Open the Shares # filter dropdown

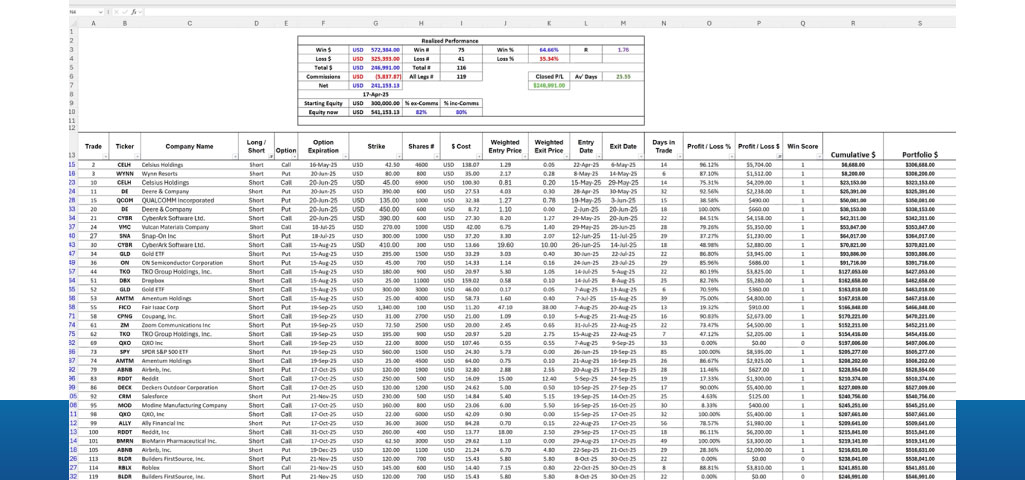click(438, 156)
